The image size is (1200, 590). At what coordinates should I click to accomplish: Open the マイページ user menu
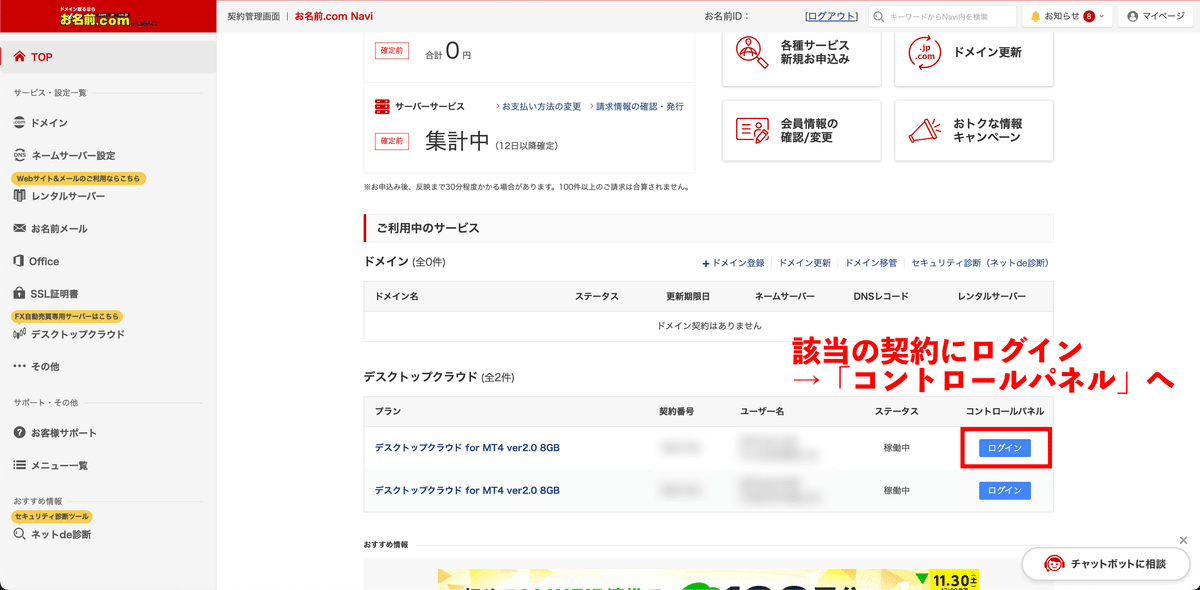click(x=1157, y=16)
